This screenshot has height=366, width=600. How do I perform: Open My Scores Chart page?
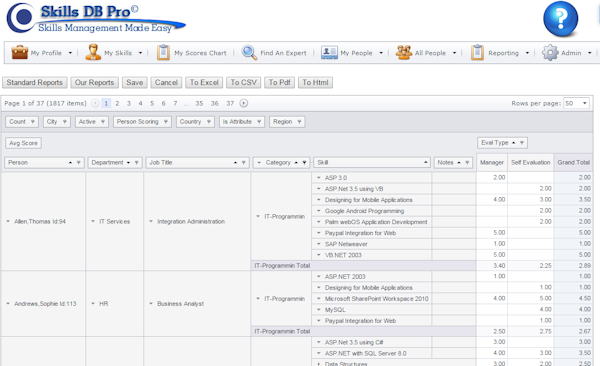click(x=200, y=53)
